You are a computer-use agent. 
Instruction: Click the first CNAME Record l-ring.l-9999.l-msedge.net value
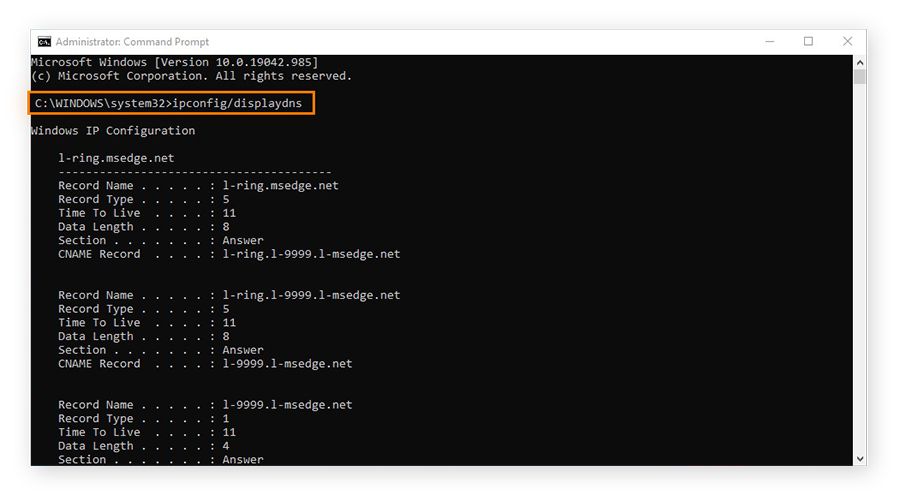(311, 254)
